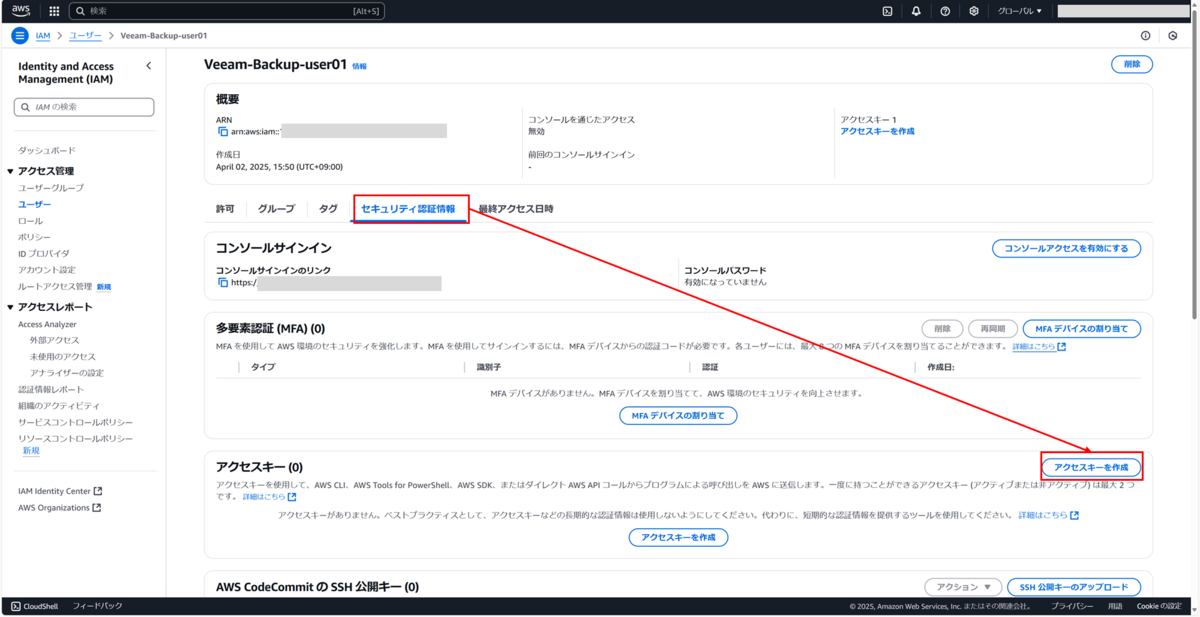This screenshot has height=617, width=1200.
Task: Open Analyzer settings in navigation
Action: coord(66,373)
